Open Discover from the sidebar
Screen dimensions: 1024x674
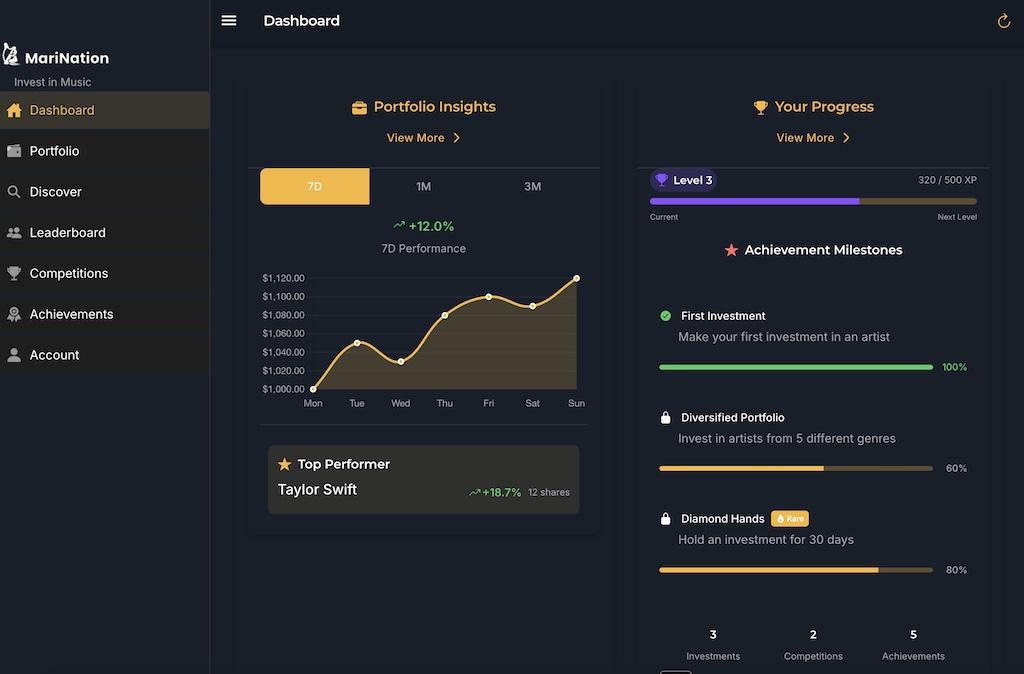point(104,191)
